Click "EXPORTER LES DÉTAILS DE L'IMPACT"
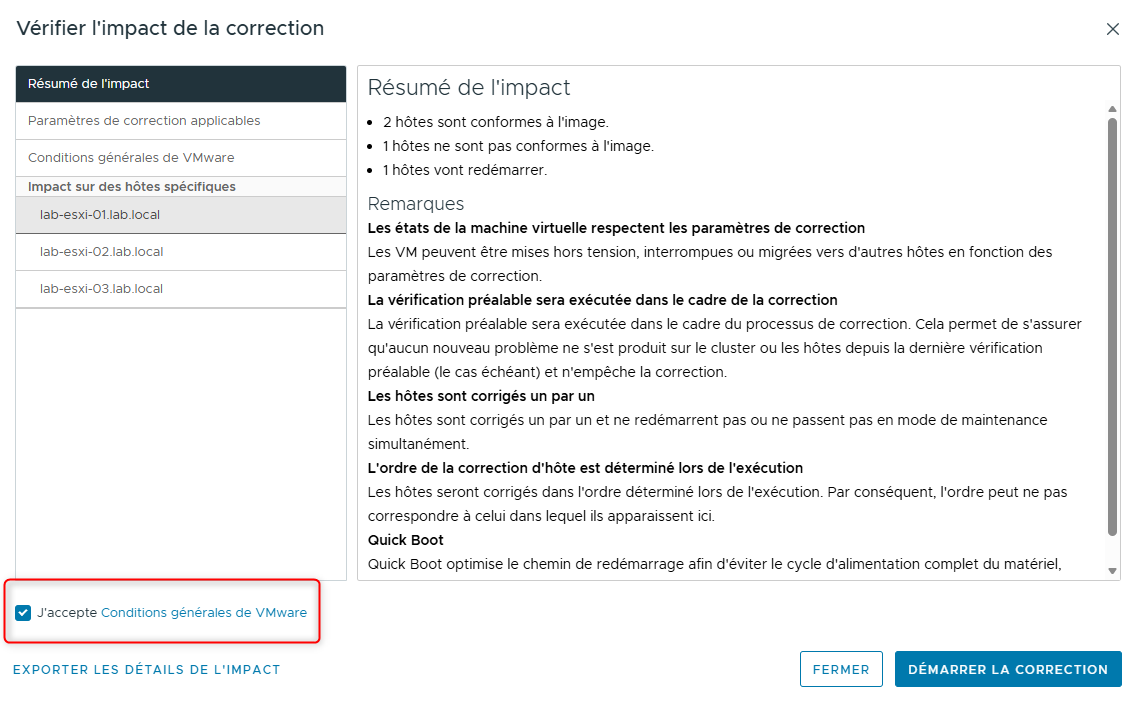The width and height of the screenshot is (1134, 705). (x=147, y=669)
